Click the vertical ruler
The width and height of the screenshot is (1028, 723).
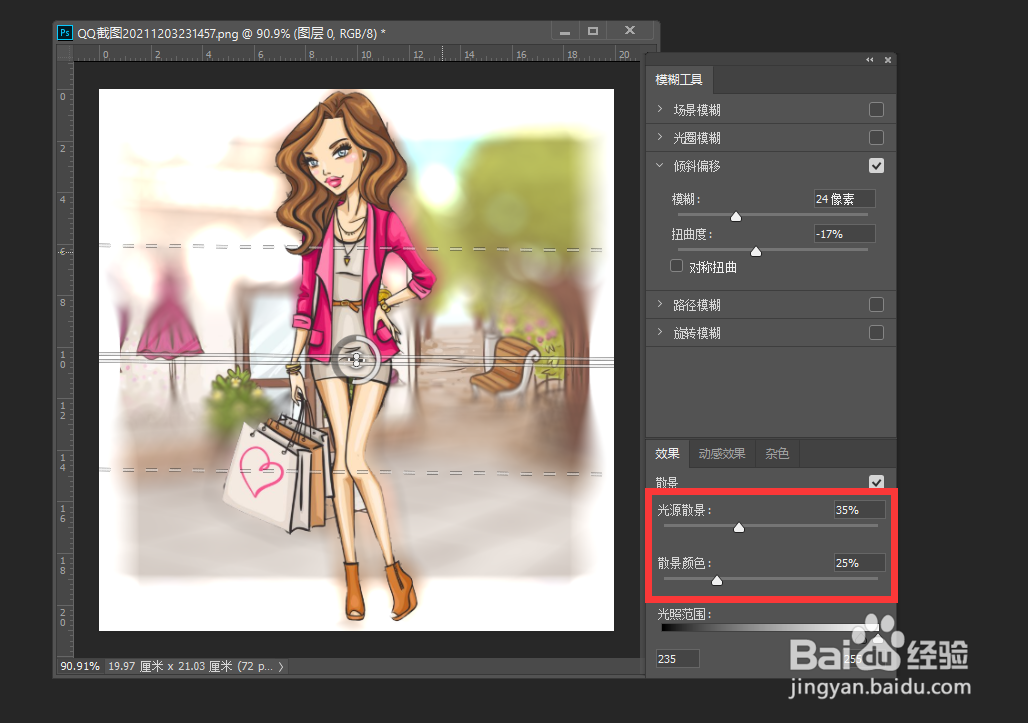tap(66, 359)
